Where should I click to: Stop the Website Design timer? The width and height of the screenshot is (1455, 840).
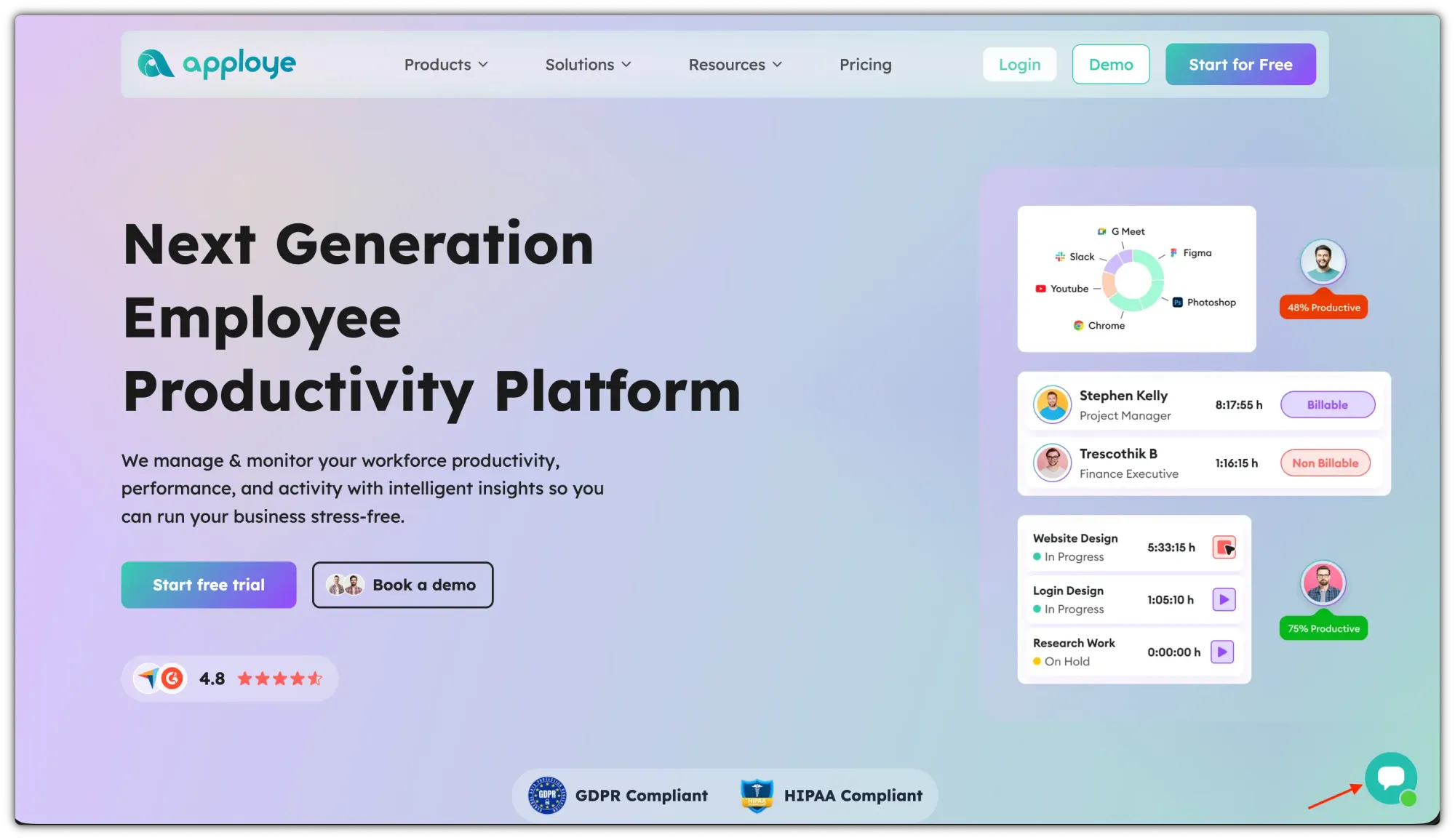pos(1224,547)
